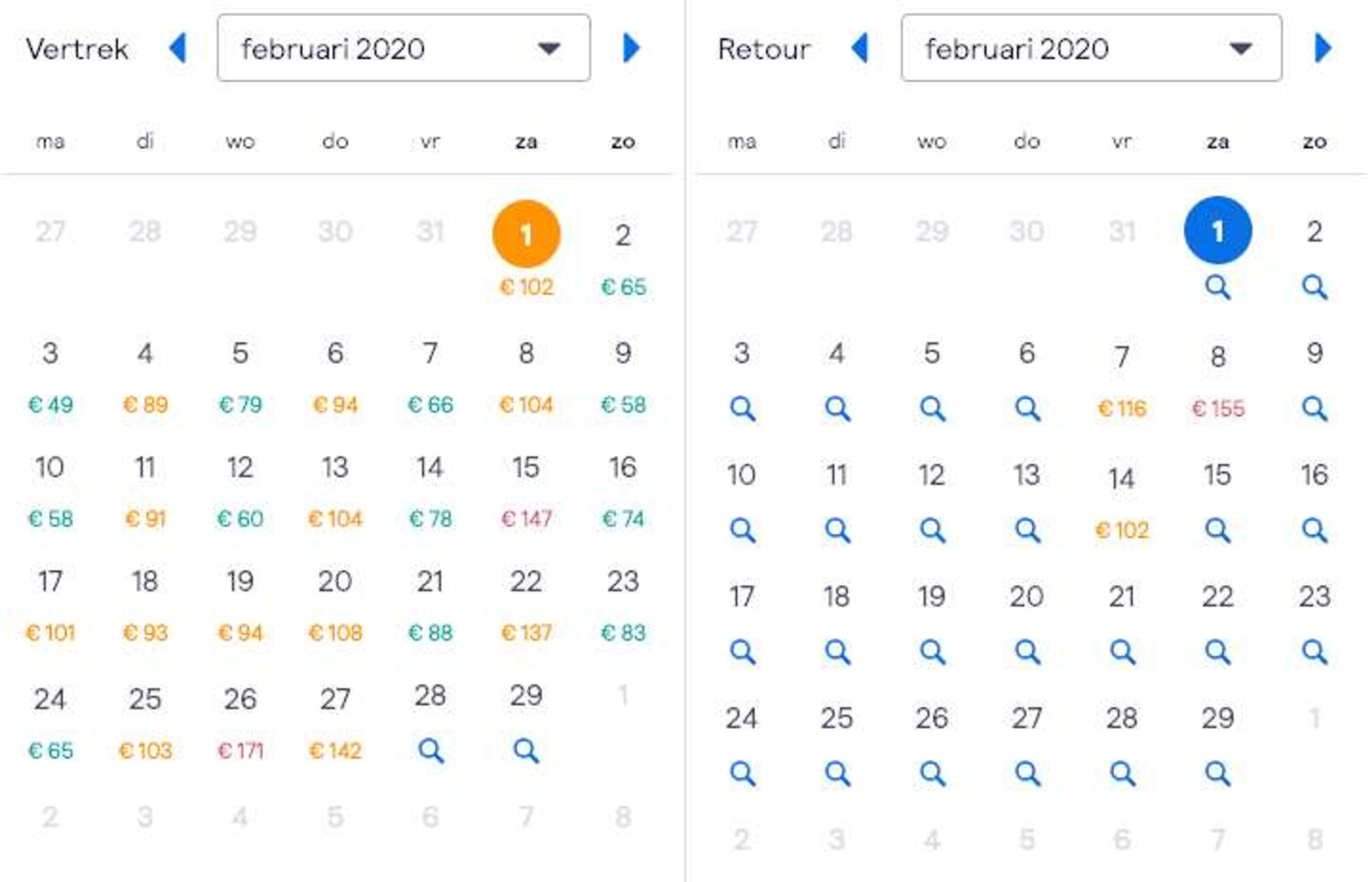
Task: Click magnifier under Retour February 2
Action: [1314, 287]
